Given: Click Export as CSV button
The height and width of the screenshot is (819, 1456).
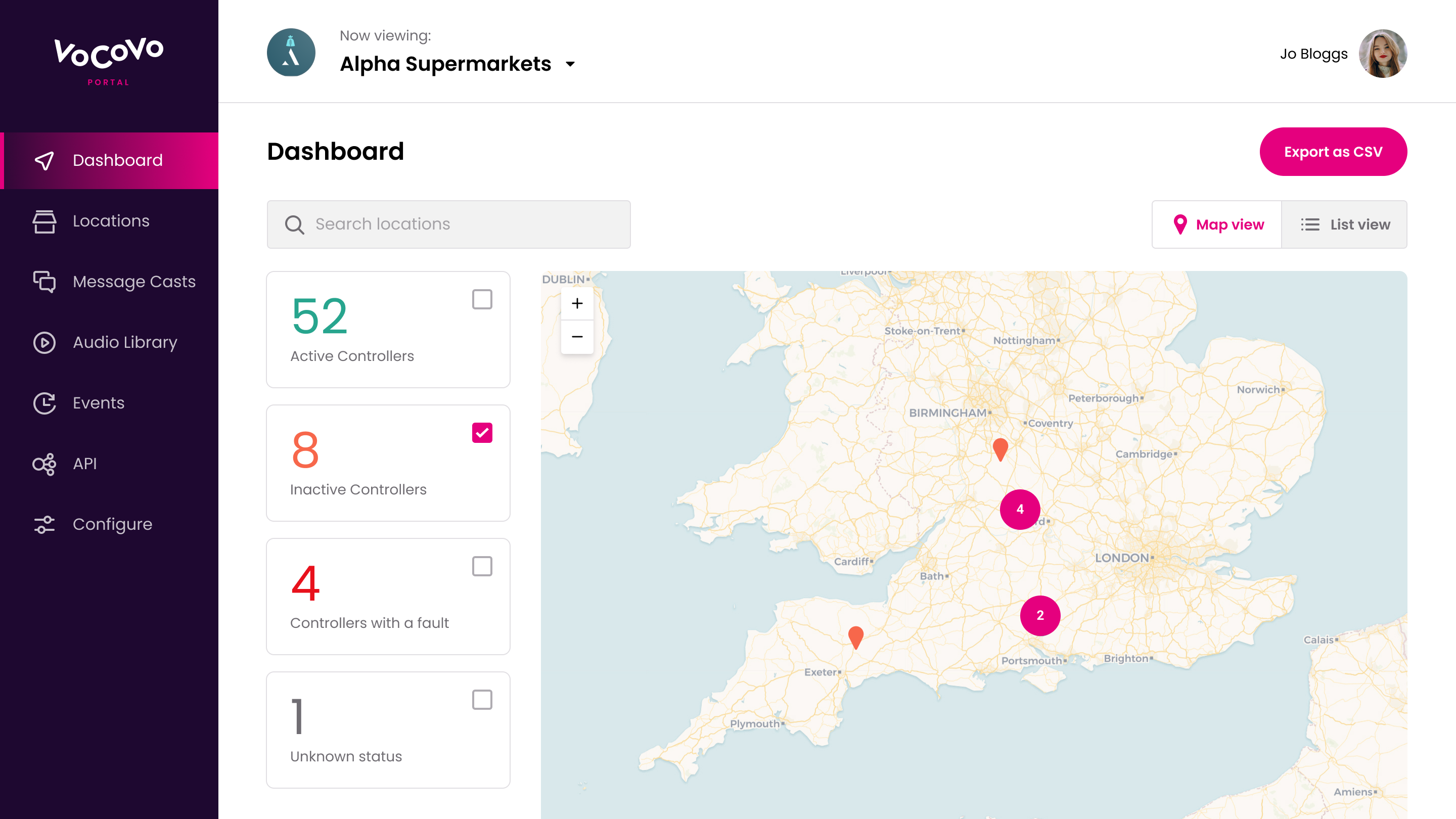Looking at the screenshot, I should (x=1333, y=152).
